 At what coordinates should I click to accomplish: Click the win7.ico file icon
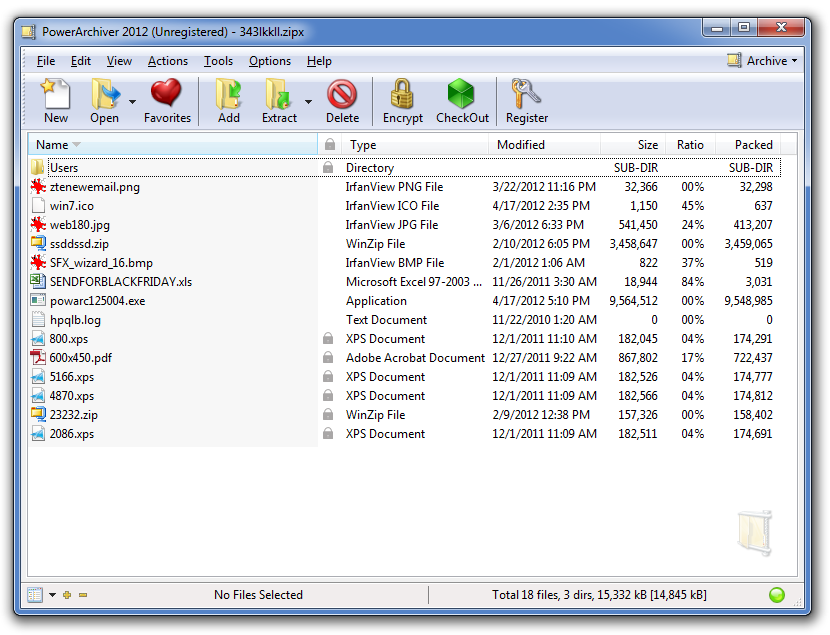38,206
